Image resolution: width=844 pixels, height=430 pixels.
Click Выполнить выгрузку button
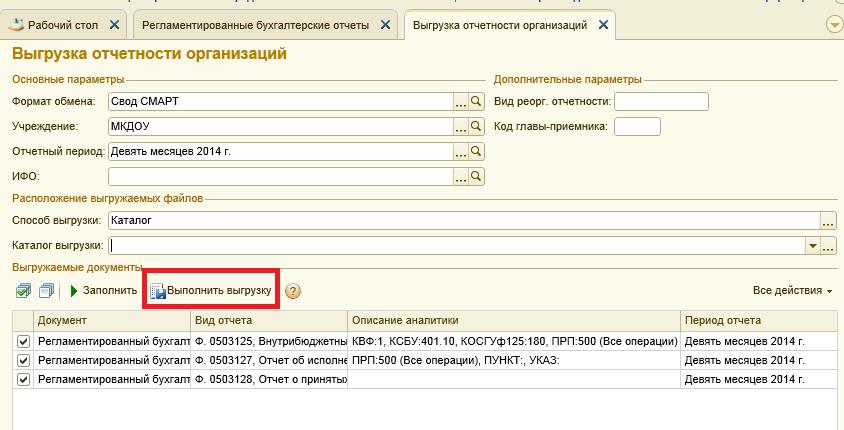point(211,291)
